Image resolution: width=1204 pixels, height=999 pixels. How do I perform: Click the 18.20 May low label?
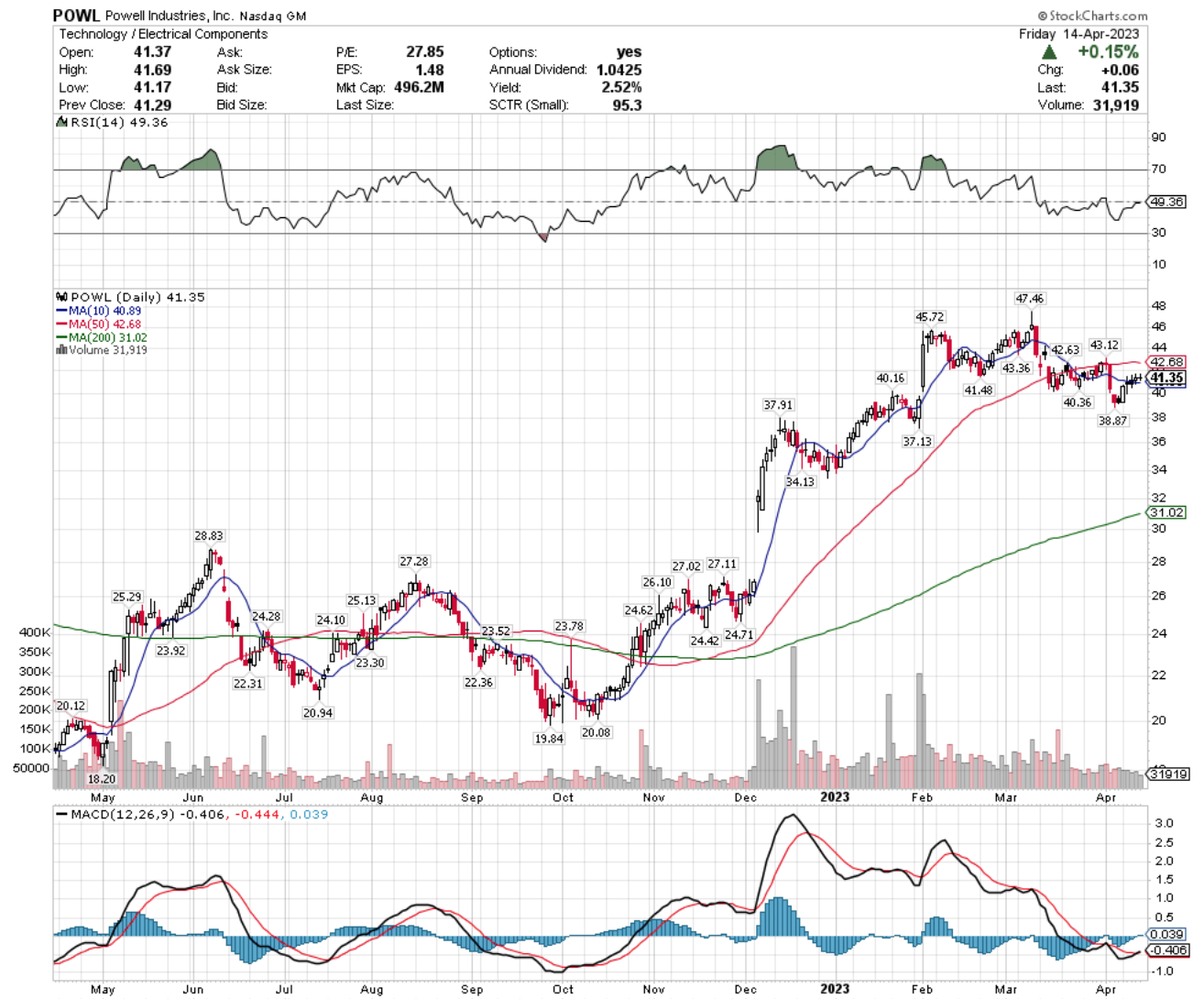click(101, 779)
